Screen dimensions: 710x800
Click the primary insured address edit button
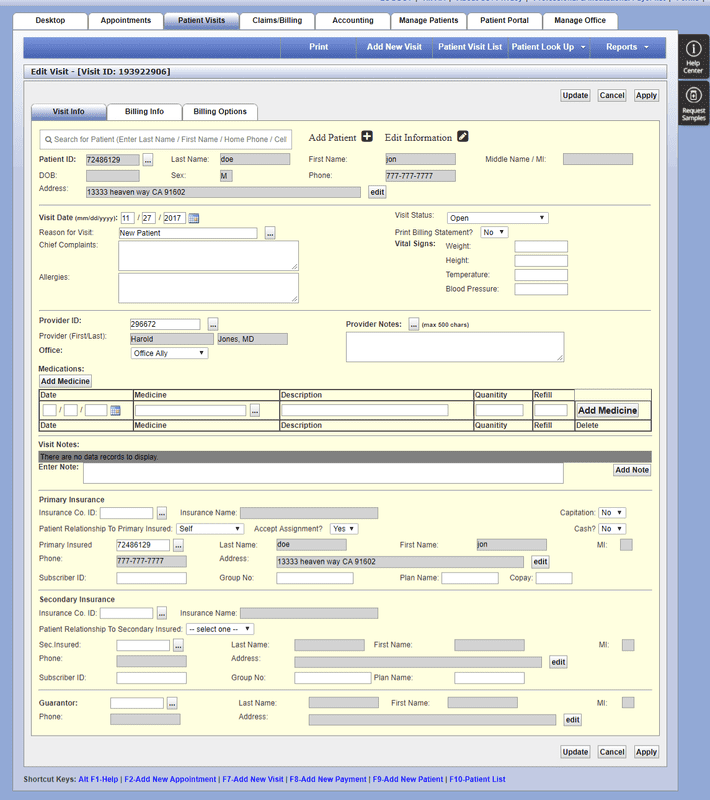click(x=540, y=562)
